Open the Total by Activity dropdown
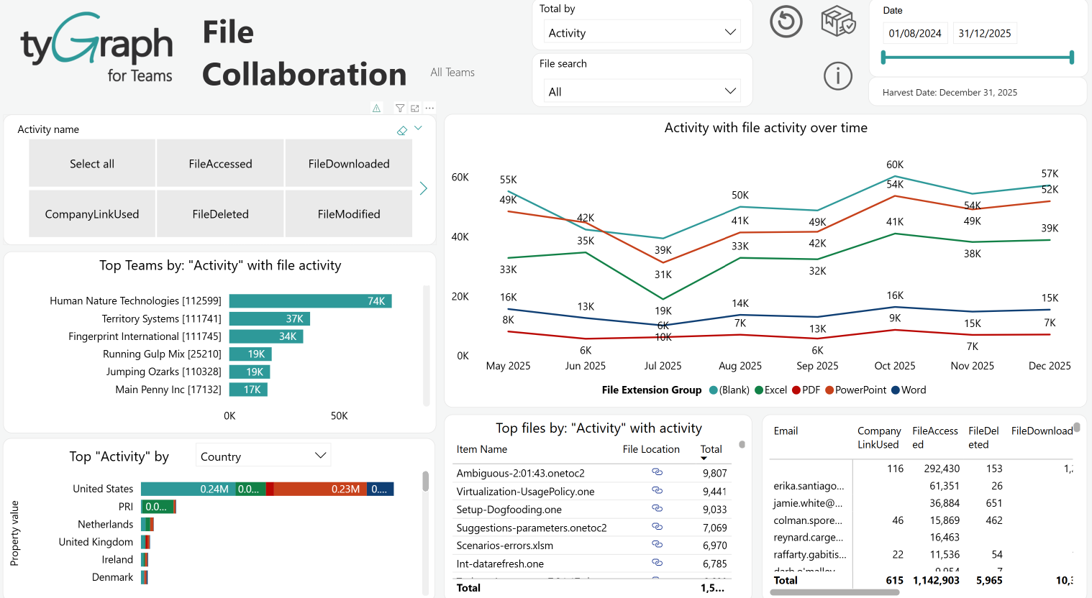The height and width of the screenshot is (598, 1092). (641, 33)
